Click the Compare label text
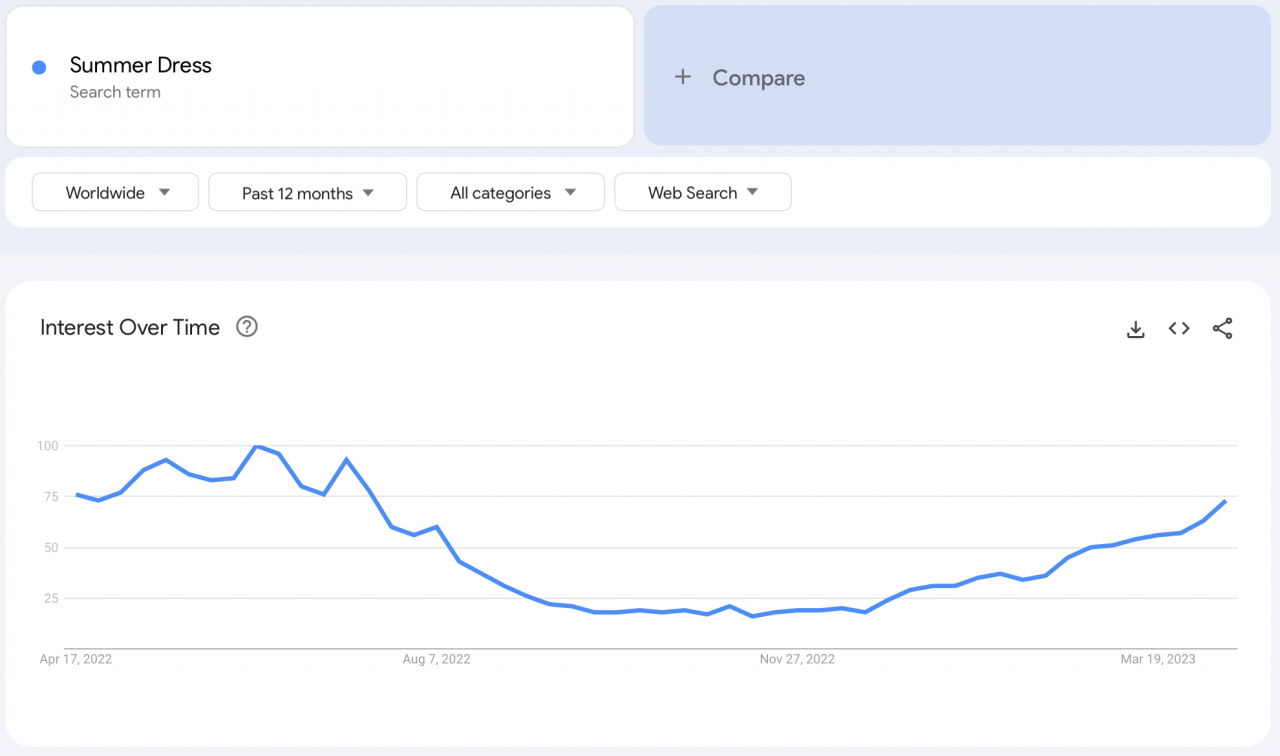Screen dimensions: 1280x756 click(x=758, y=78)
